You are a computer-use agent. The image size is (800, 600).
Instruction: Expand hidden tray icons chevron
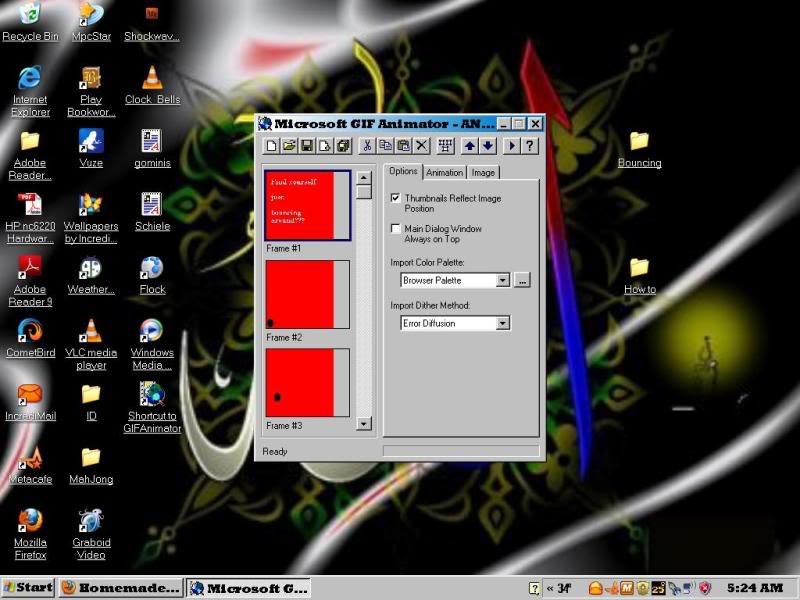[550, 588]
